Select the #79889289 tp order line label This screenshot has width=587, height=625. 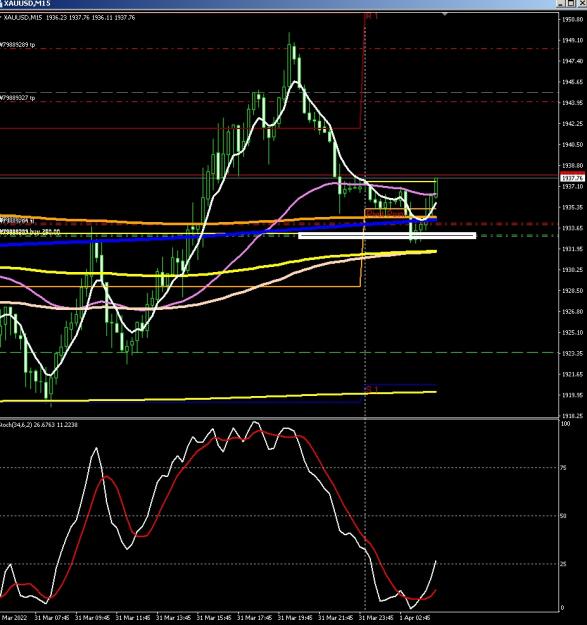(18, 45)
